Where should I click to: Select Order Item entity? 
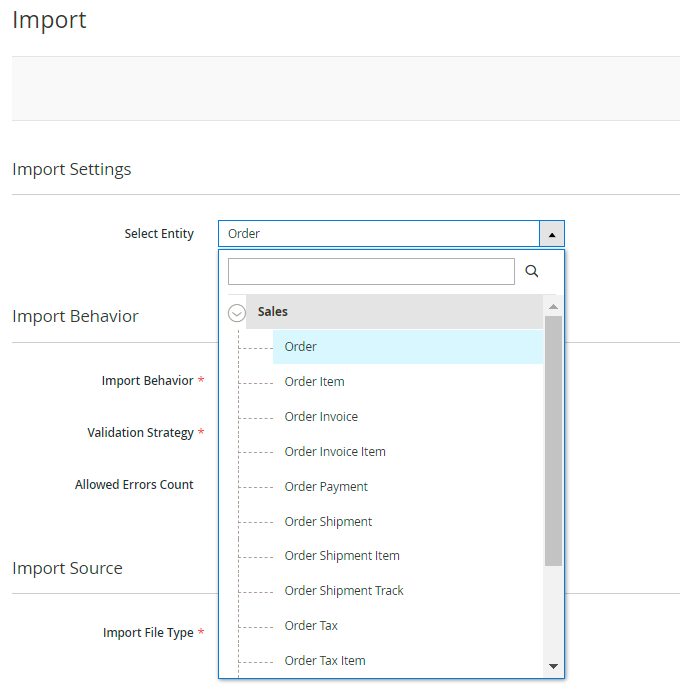pos(314,382)
